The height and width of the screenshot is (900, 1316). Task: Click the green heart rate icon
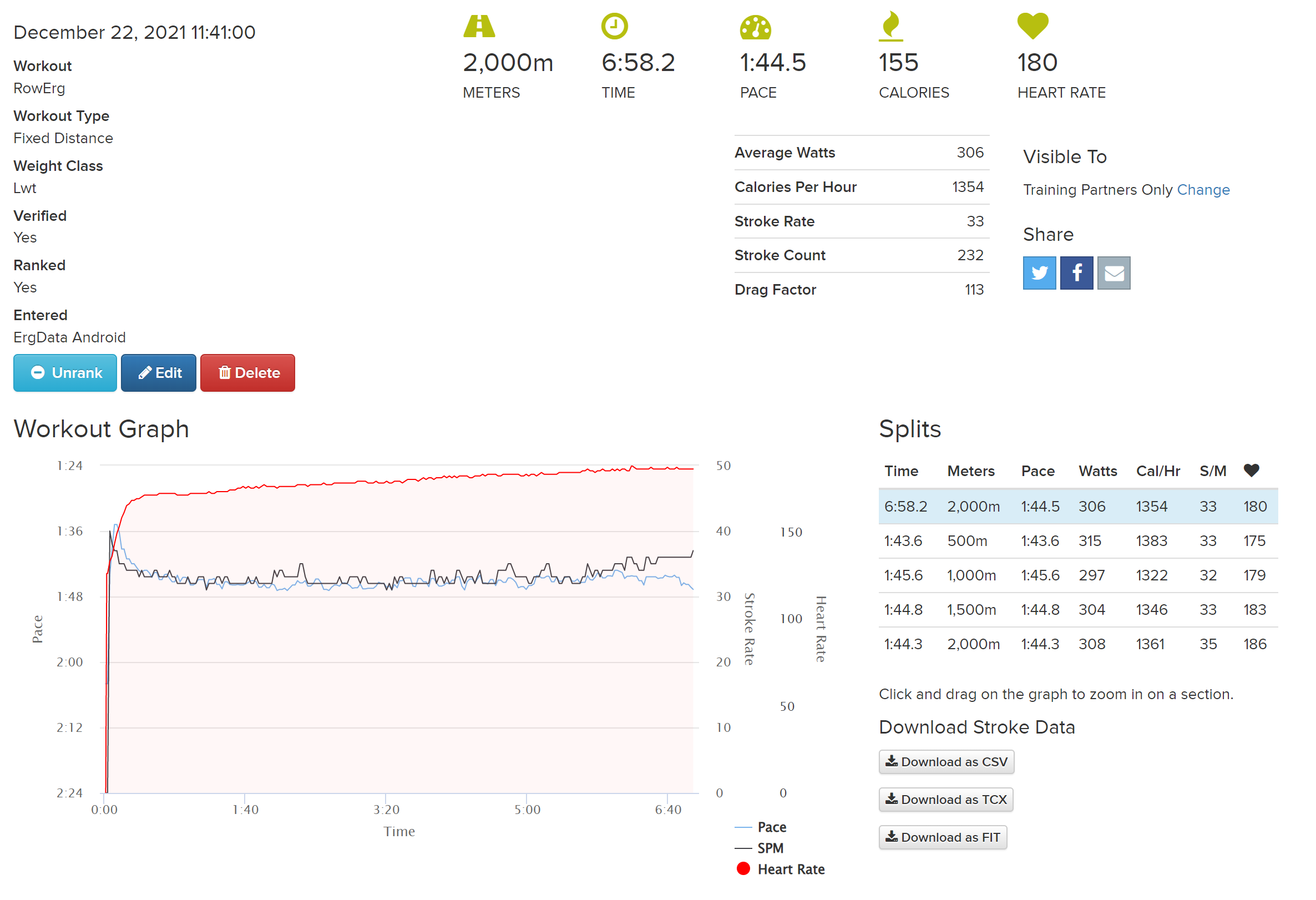tap(1033, 26)
